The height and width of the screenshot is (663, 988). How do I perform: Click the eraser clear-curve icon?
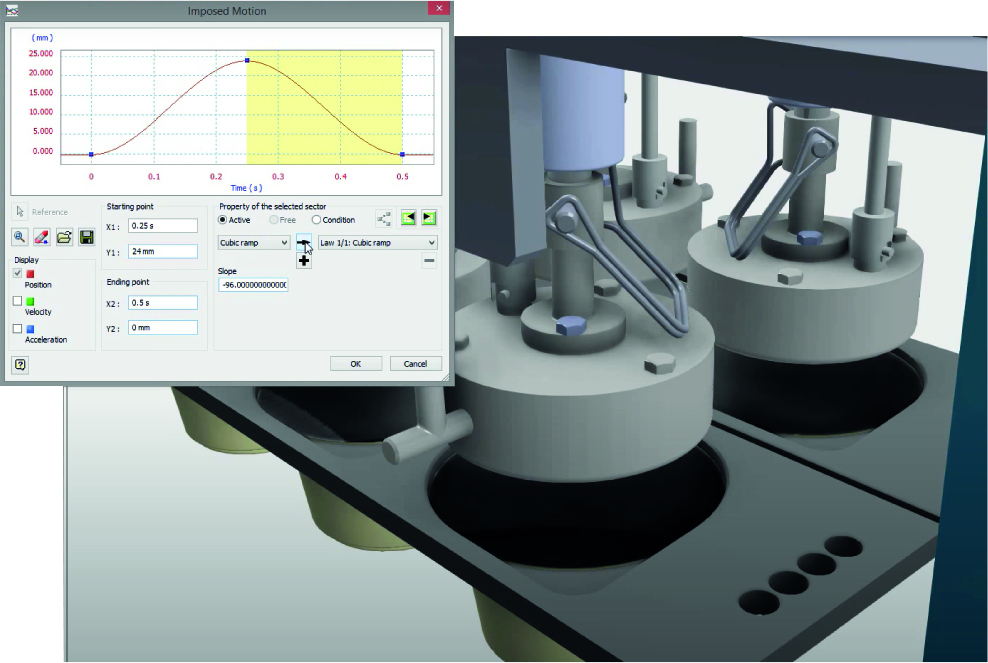[x=42, y=237]
